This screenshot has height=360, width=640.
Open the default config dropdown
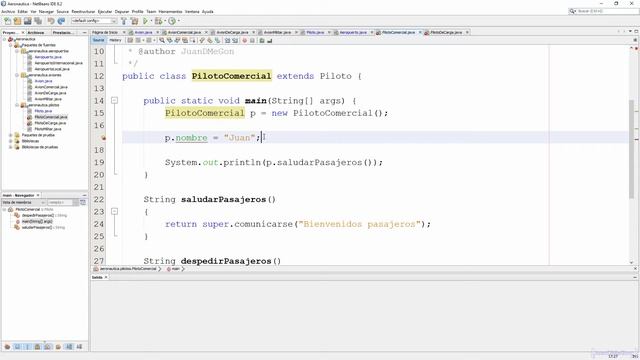94,21
